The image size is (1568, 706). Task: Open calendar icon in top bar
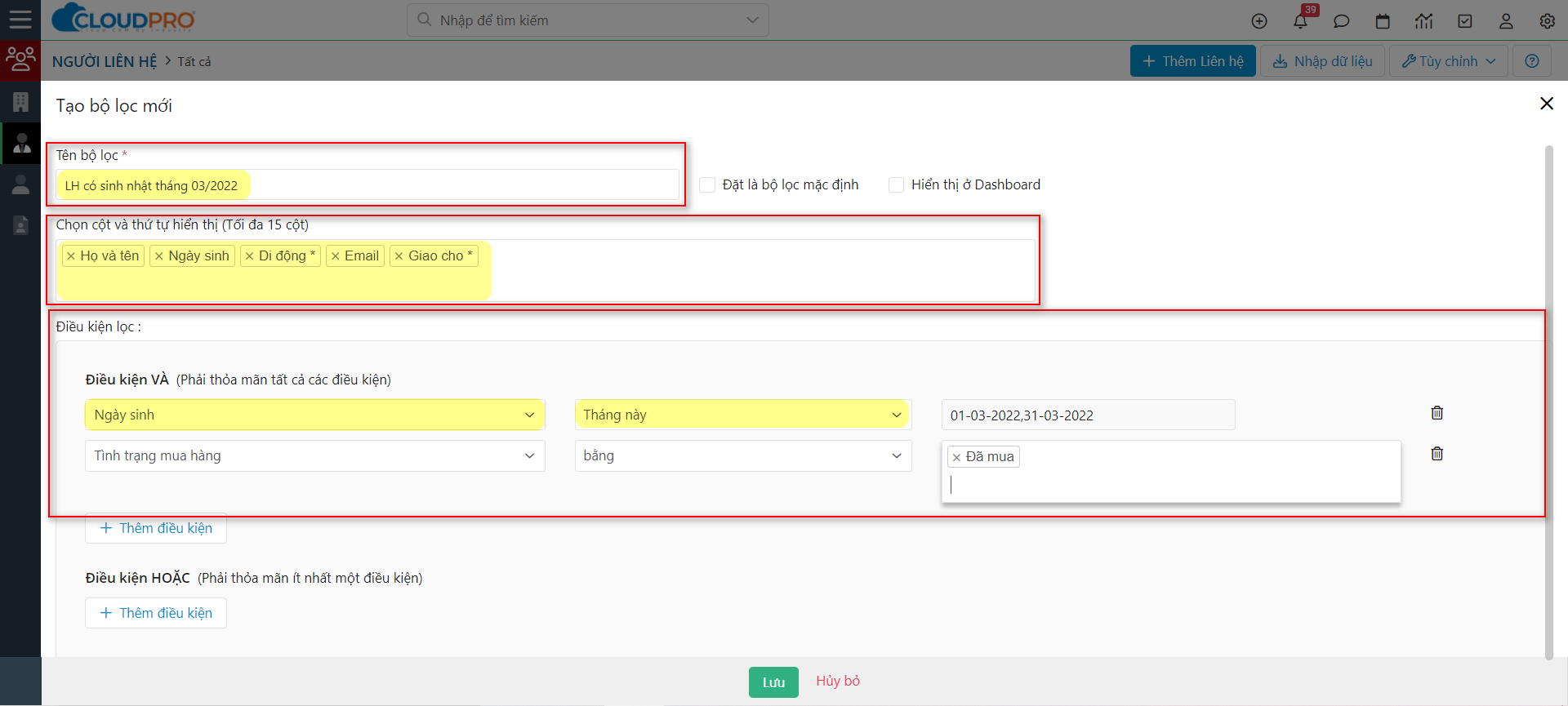(1383, 21)
